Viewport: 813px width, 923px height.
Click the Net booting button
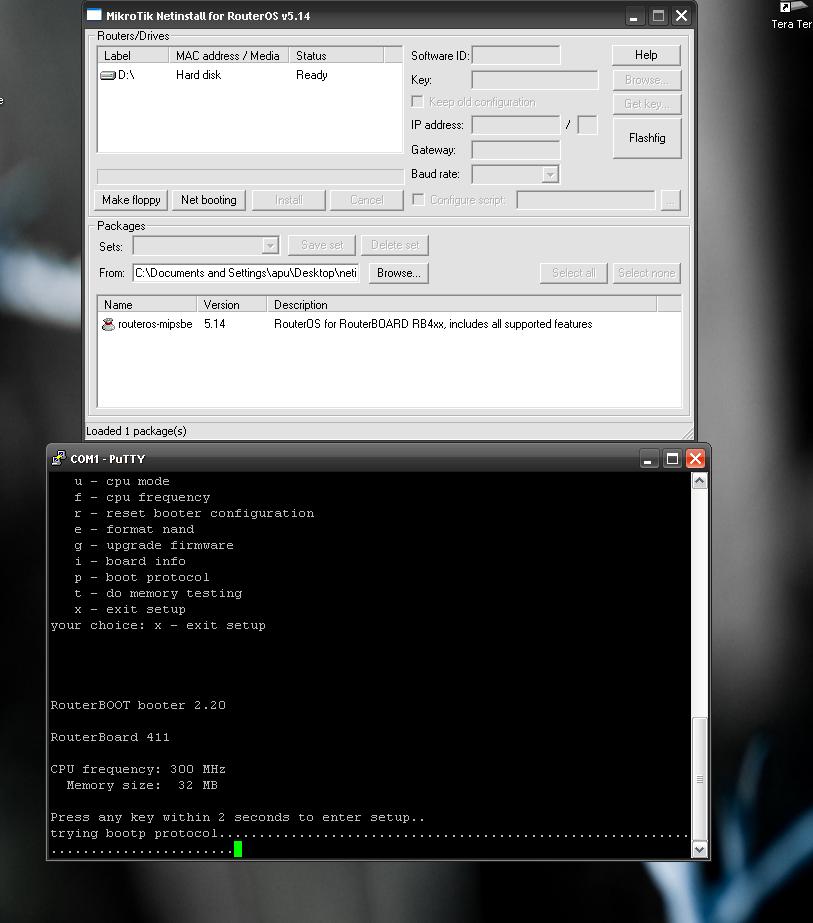[x=208, y=199]
